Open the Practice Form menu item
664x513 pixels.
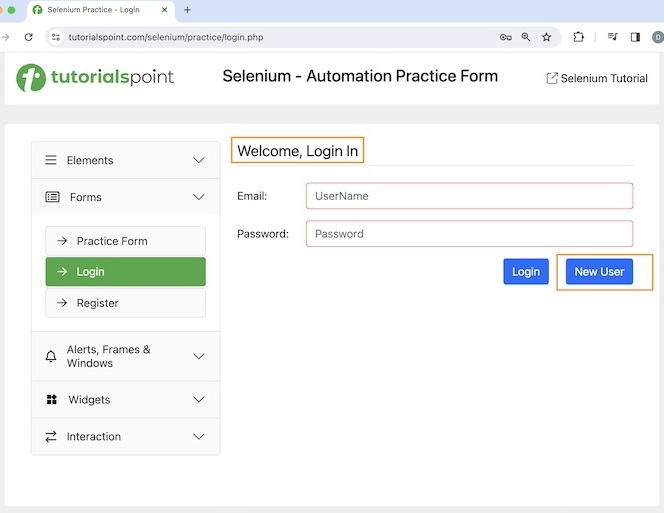[x=125, y=241]
